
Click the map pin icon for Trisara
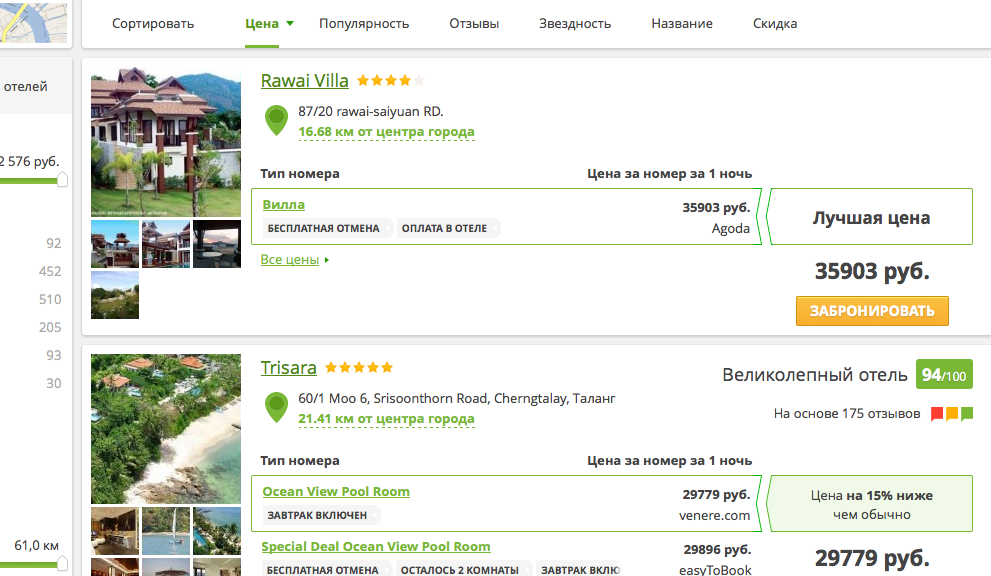point(276,407)
